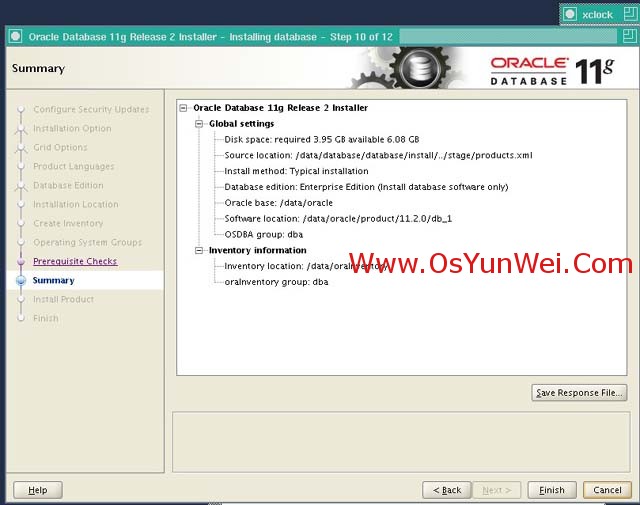The height and width of the screenshot is (505, 640).
Task: Select the Inventory location row
Action: (305, 266)
